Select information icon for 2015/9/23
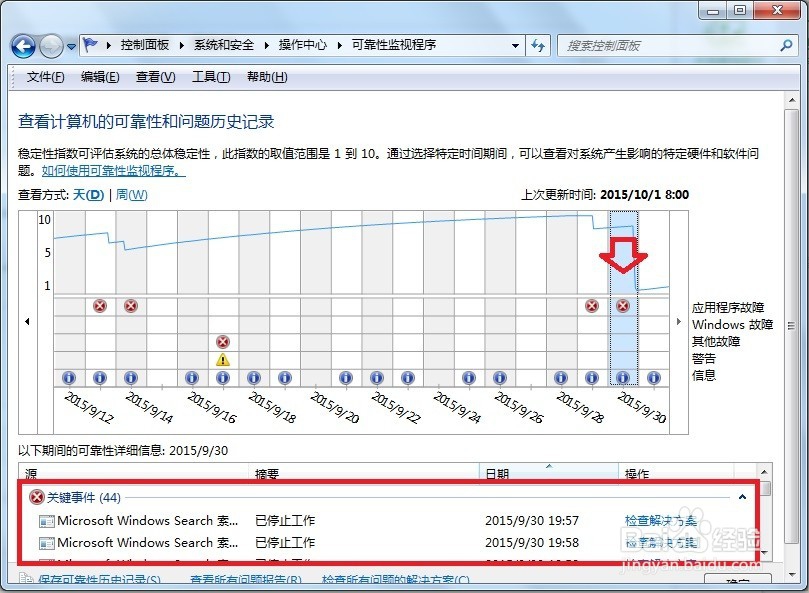Image resolution: width=809 pixels, height=593 pixels. (408, 378)
